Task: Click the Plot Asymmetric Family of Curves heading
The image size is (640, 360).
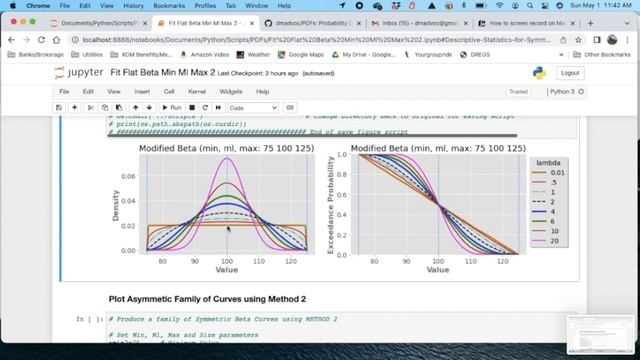Action: tap(207, 299)
